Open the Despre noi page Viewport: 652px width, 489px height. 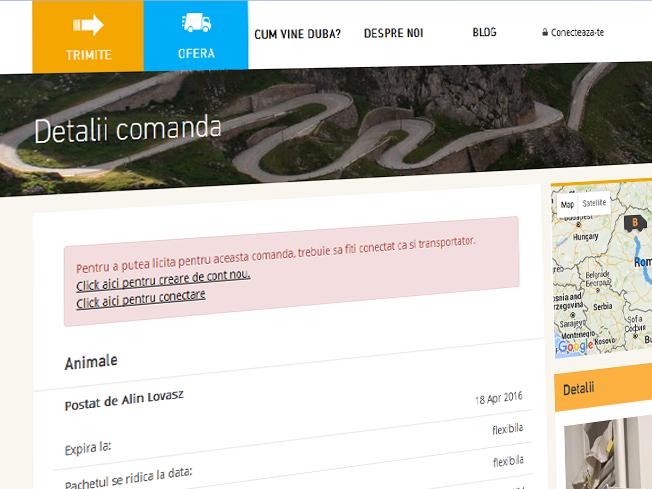[393, 33]
